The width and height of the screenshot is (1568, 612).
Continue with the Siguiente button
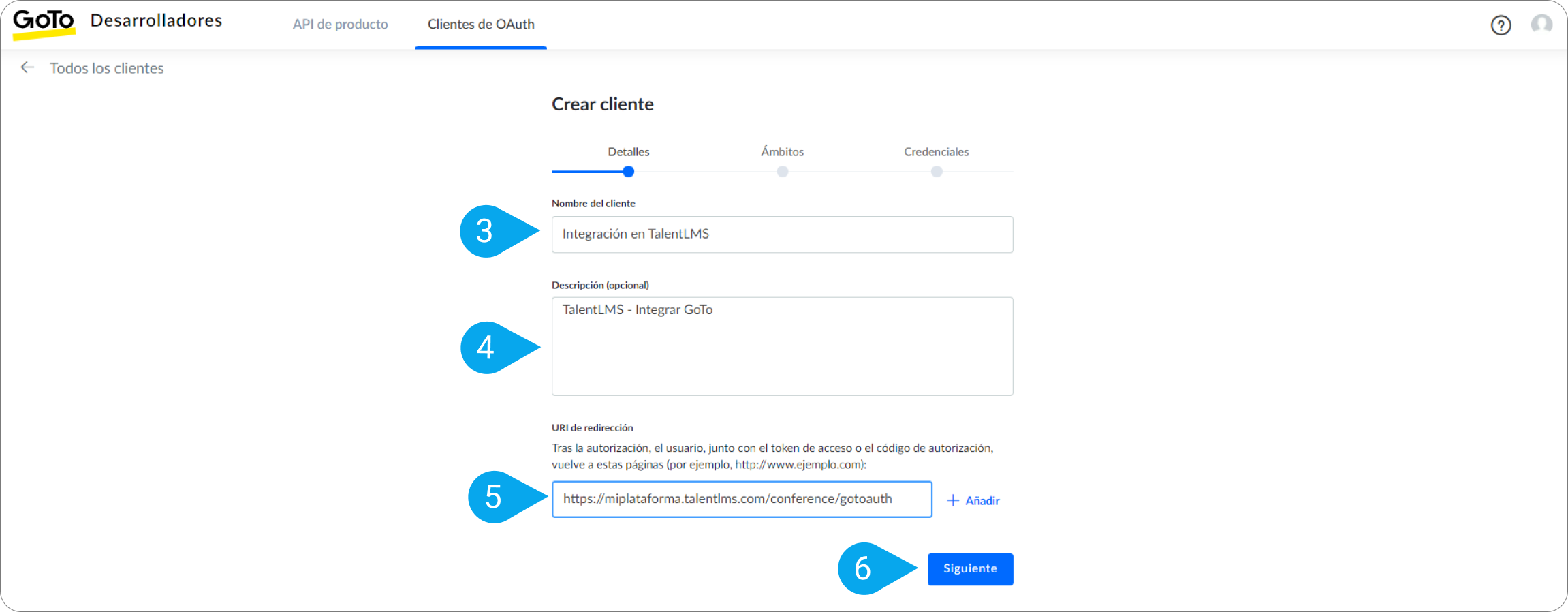click(970, 569)
